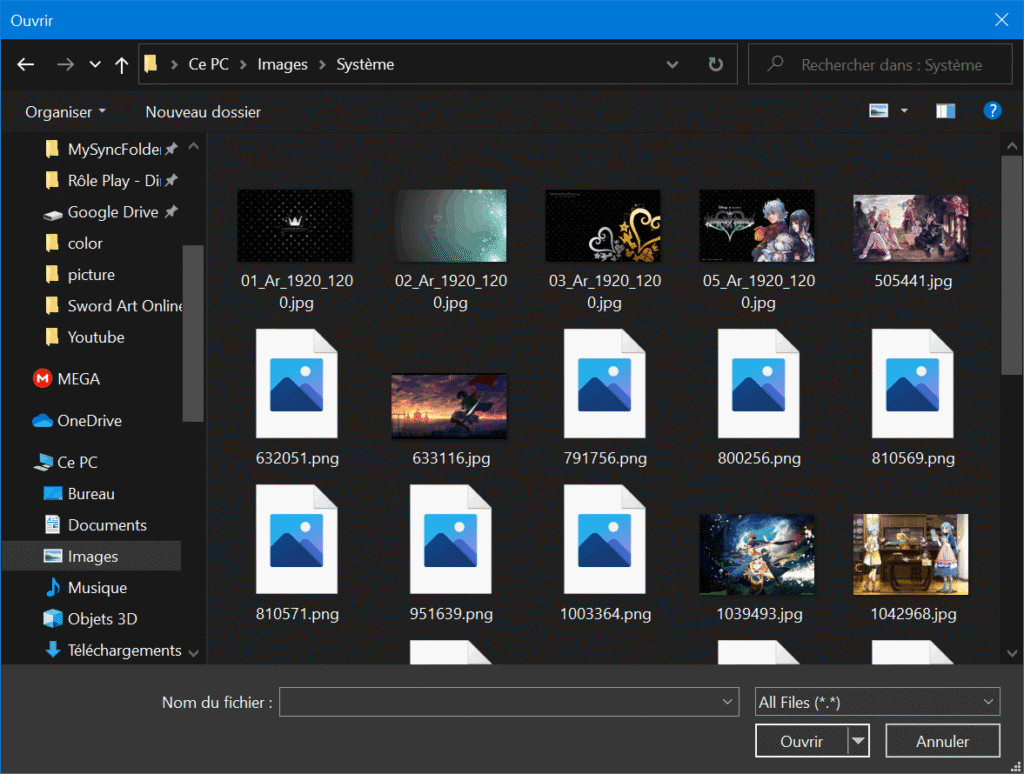Toggle the preview pane
This screenshot has width=1024, height=774.
pos(945,111)
